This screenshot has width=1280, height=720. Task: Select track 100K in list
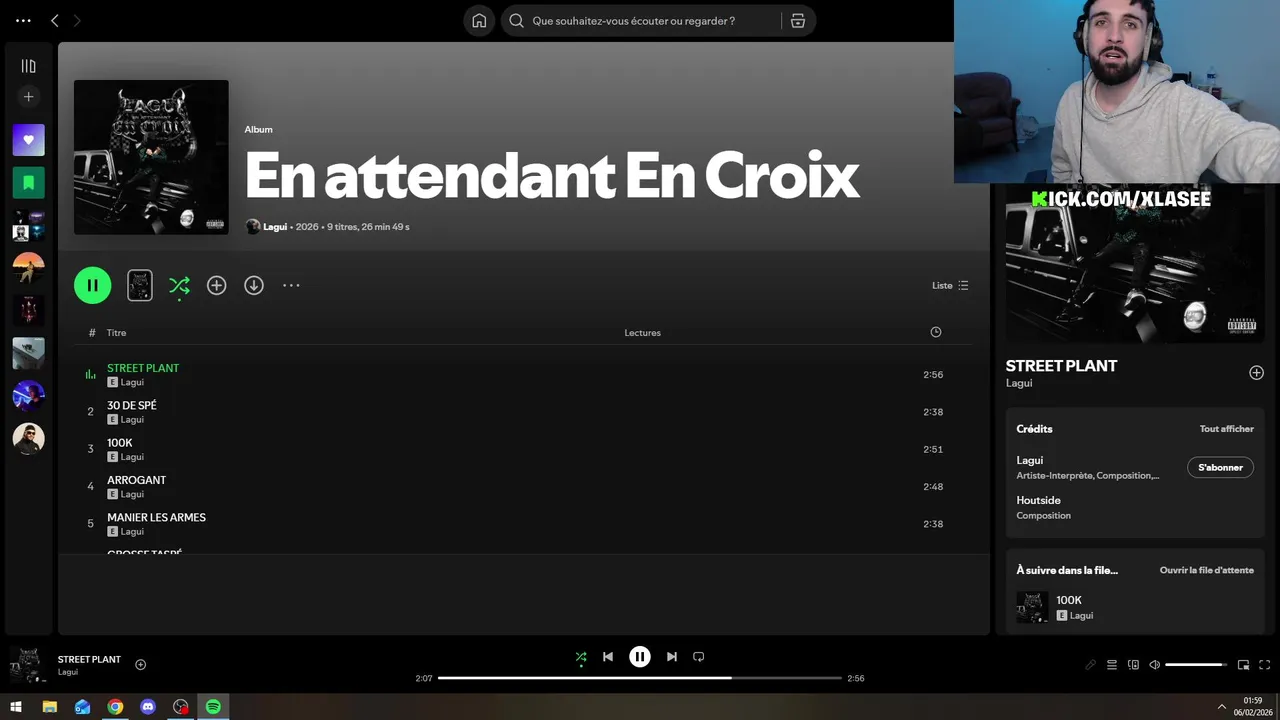point(522,449)
